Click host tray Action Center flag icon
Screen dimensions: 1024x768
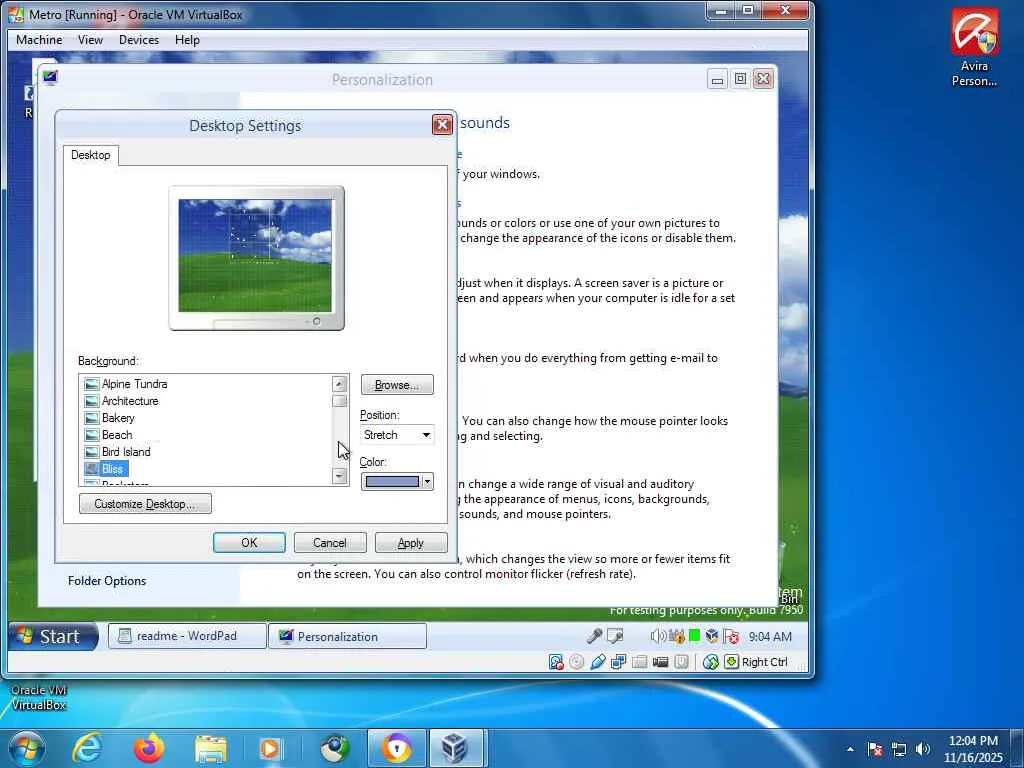[x=875, y=749]
